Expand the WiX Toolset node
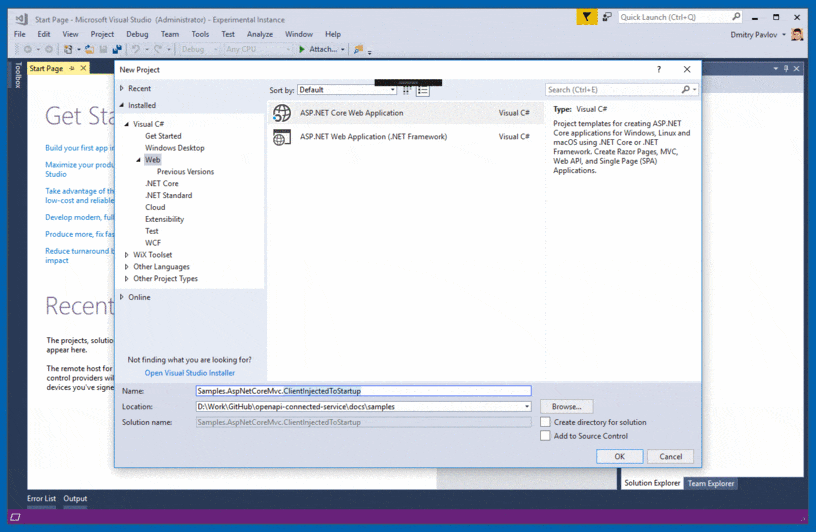Viewport: 816px width, 532px height. pyautogui.click(x=126, y=255)
